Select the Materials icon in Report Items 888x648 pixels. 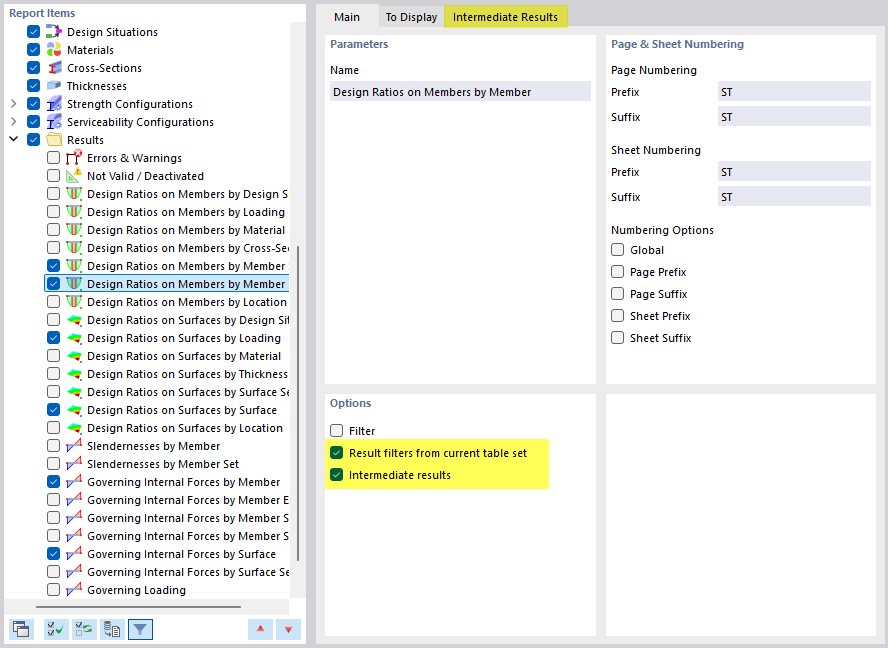tap(52, 49)
